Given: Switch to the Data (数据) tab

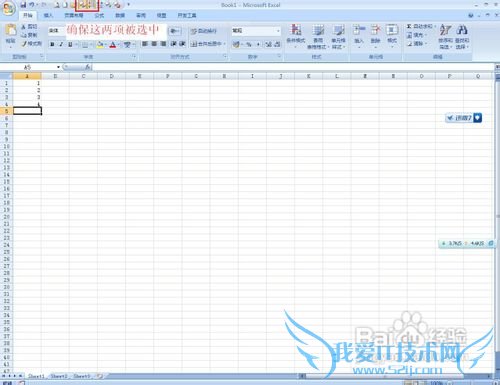Looking at the screenshot, I should point(120,15).
